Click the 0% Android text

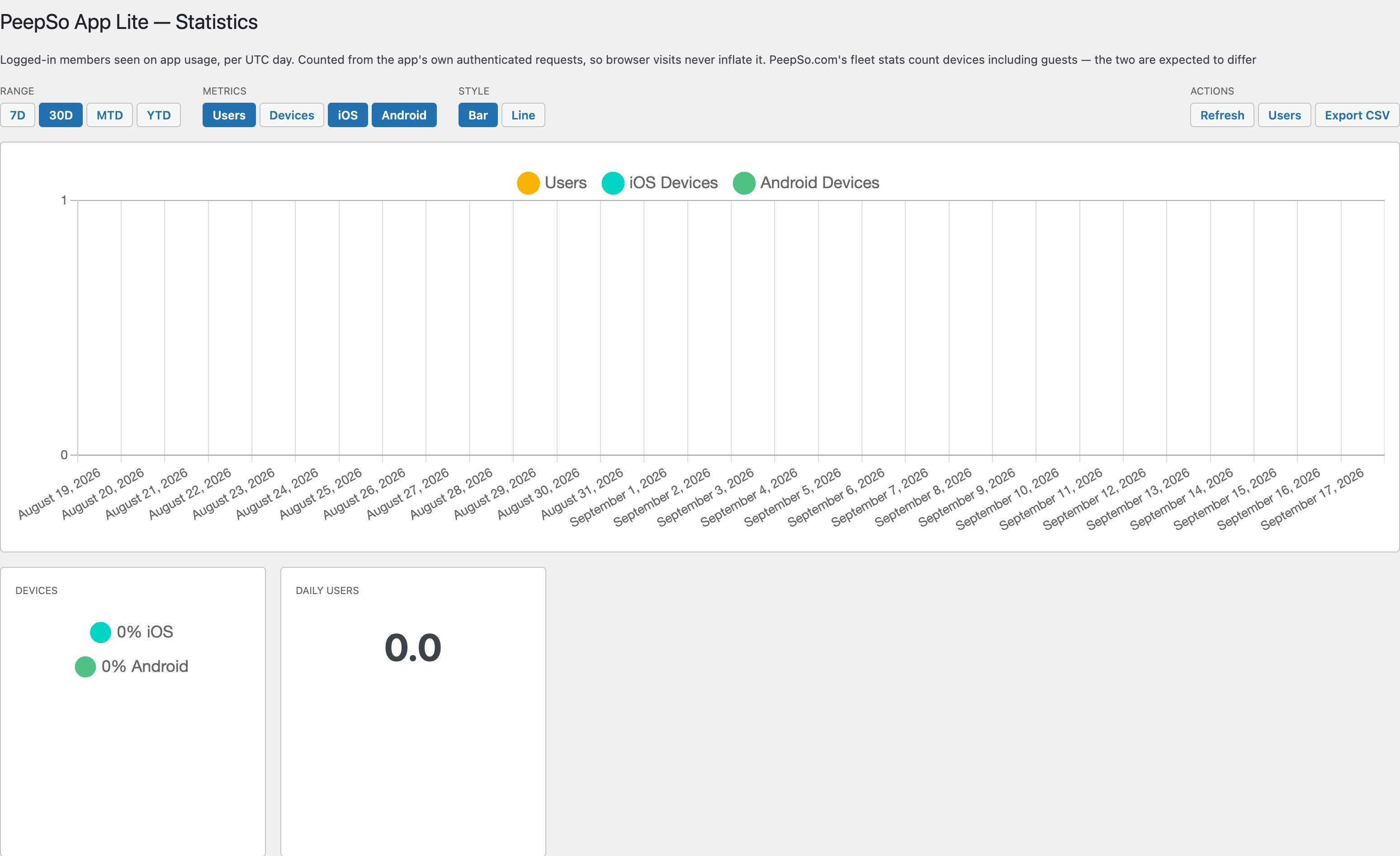(145, 666)
